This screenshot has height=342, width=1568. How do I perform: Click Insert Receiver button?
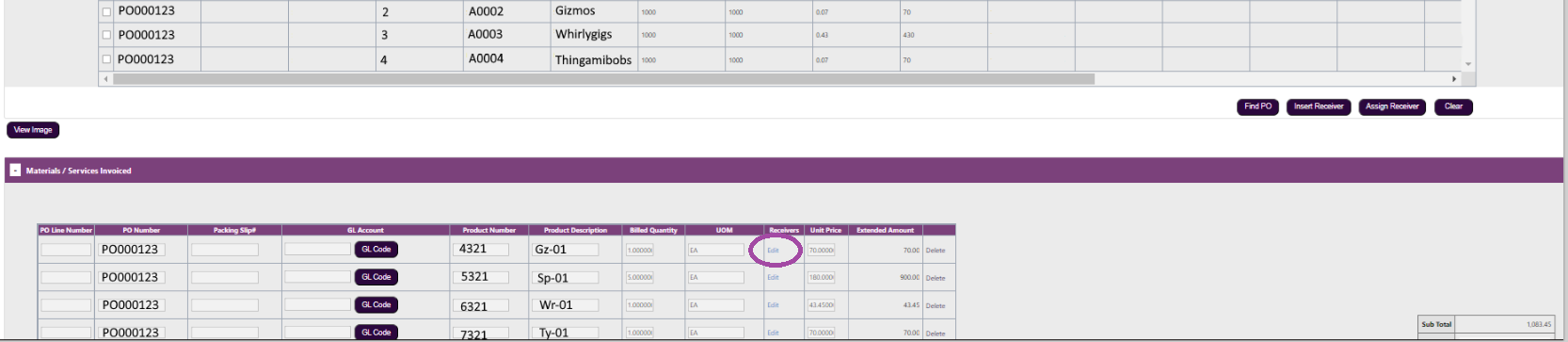[1319, 106]
